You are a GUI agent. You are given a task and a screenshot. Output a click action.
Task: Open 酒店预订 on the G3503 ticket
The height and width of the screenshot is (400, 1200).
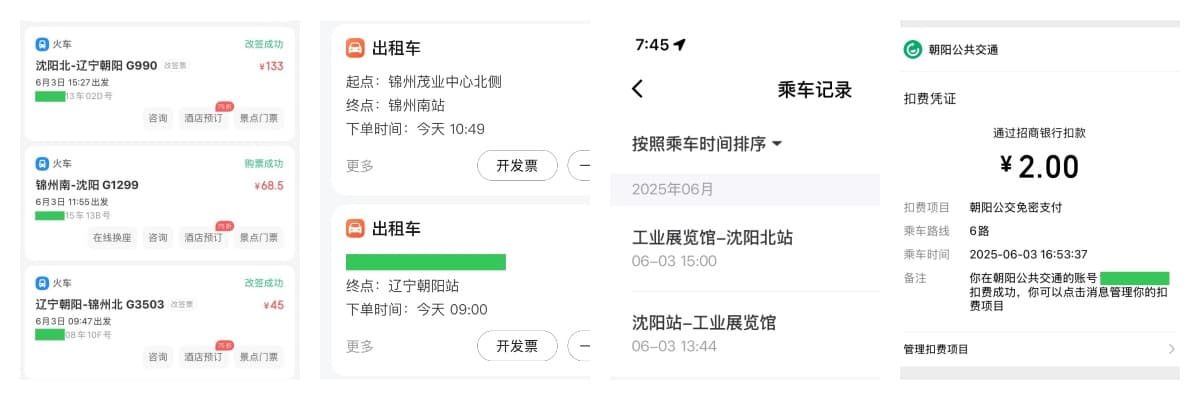click(205, 357)
